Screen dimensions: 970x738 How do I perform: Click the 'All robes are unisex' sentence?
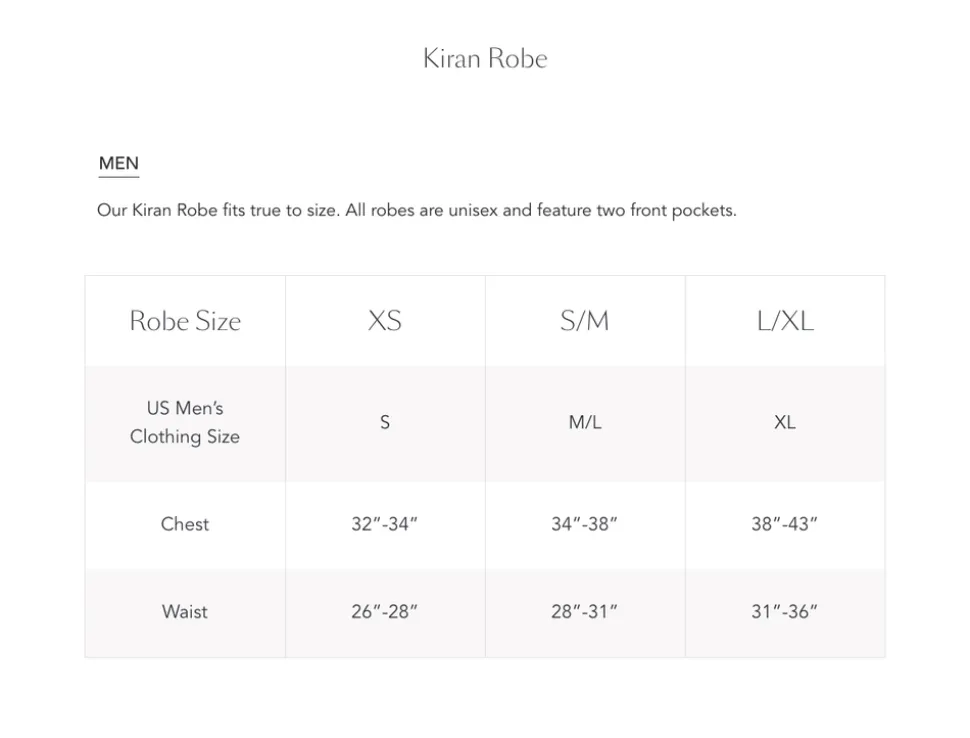click(540, 211)
